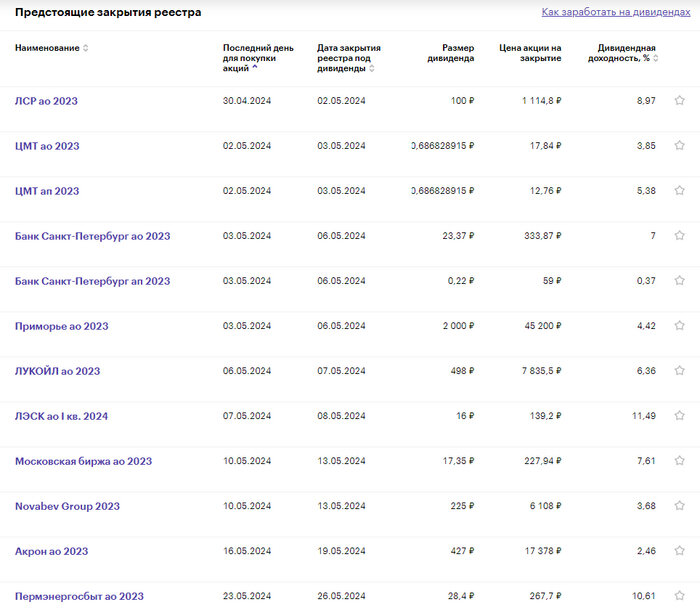
Task: Favorite Московская биржа ао 2023 star
Action: click(679, 461)
